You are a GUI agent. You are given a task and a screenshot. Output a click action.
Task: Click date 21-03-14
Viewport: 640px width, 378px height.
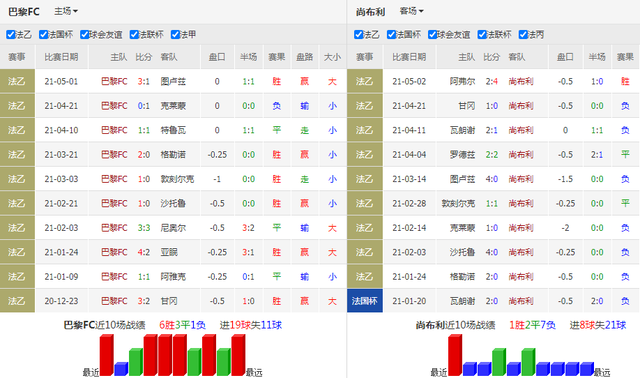tap(409, 179)
